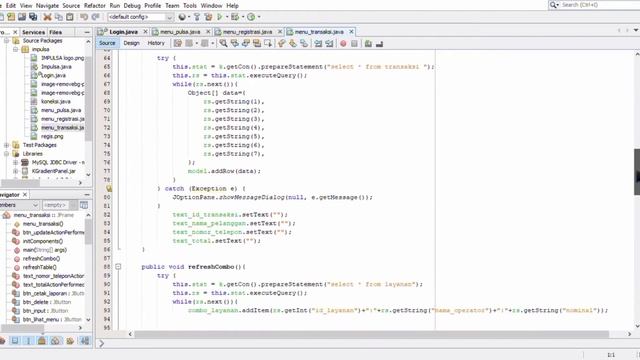Click the Paste clipboard icon
This screenshot has height=360, width=640.
70,17
